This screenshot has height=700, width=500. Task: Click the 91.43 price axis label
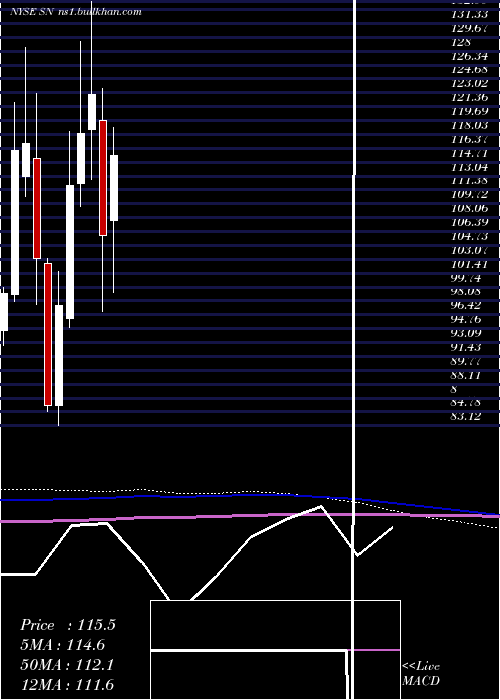(467, 347)
